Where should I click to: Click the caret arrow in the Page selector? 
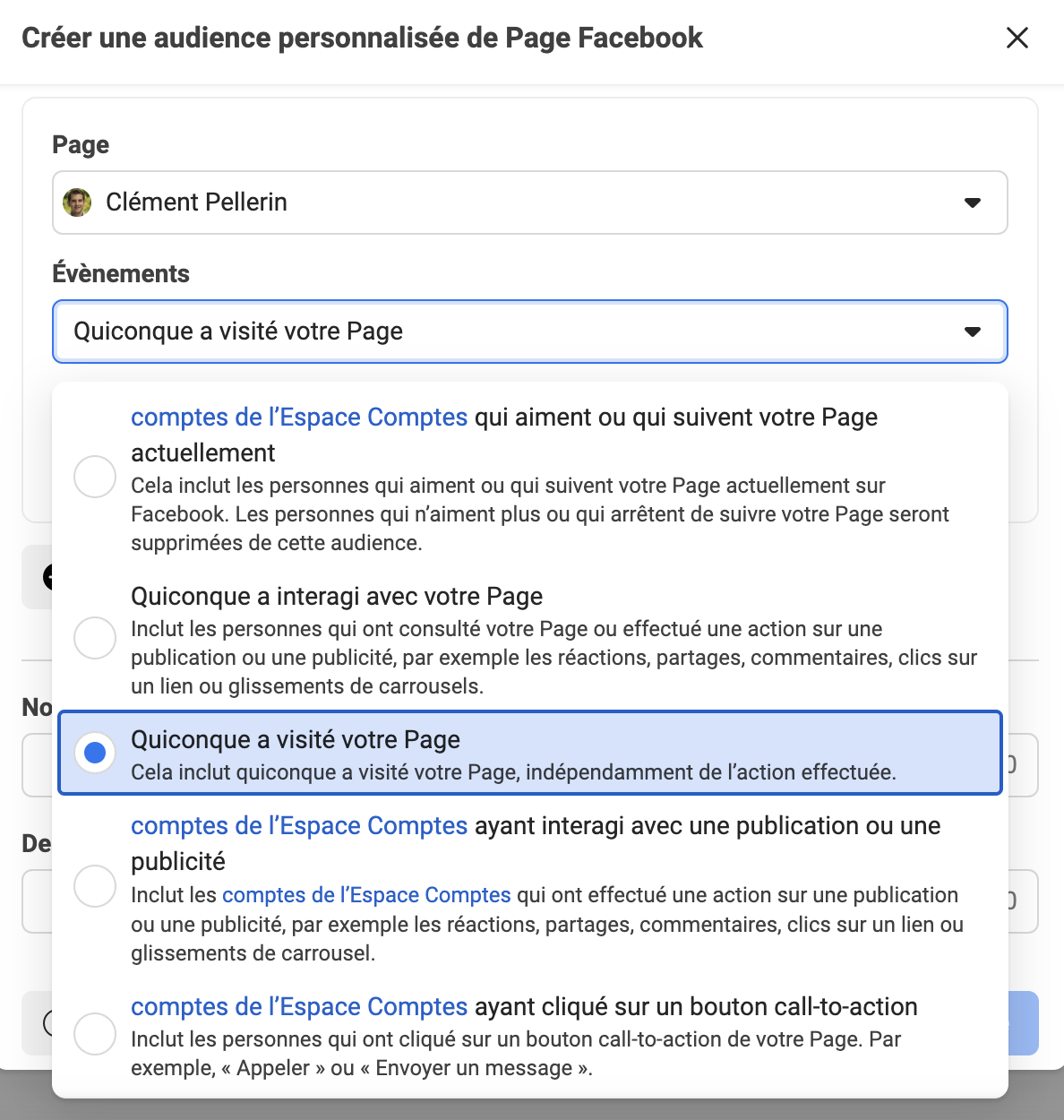tap(972, 202)
